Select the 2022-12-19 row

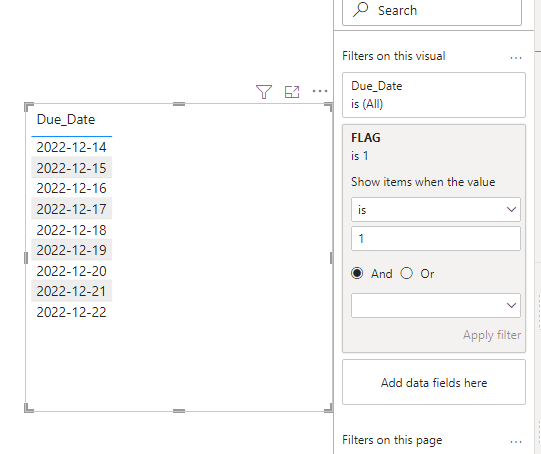(x=71, y=250)
